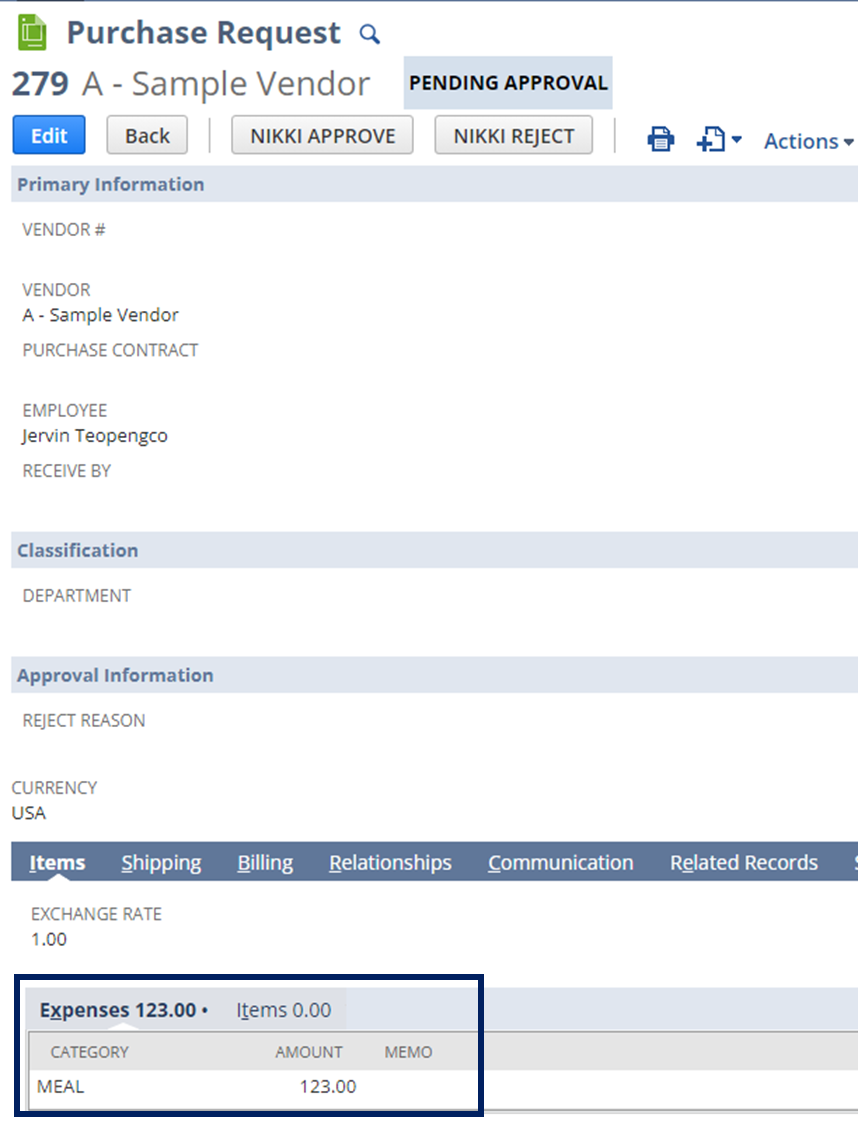Select the Items tab

click(x=57, y=862)
